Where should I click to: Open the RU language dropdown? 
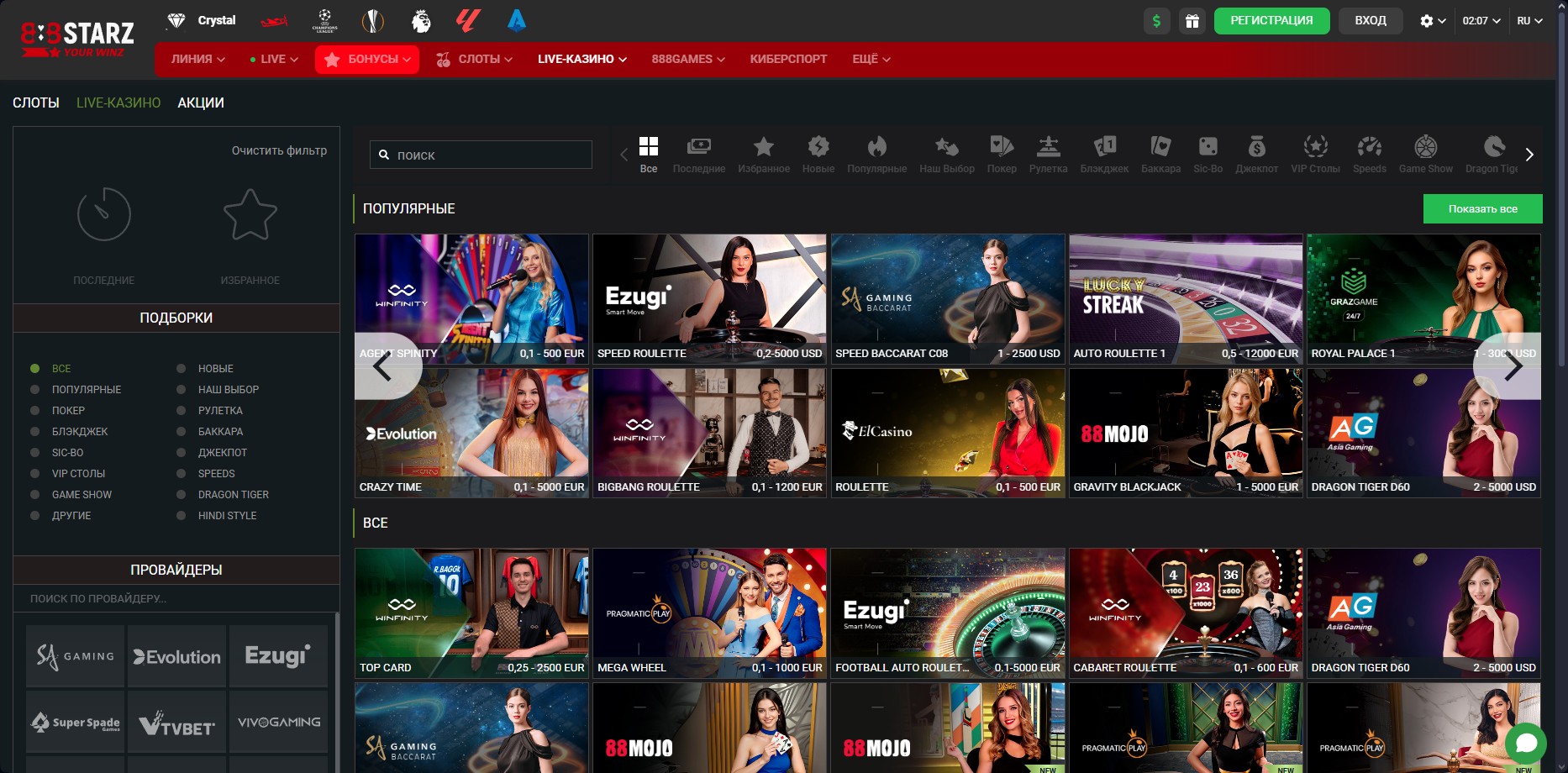(x=1529, y=21)
